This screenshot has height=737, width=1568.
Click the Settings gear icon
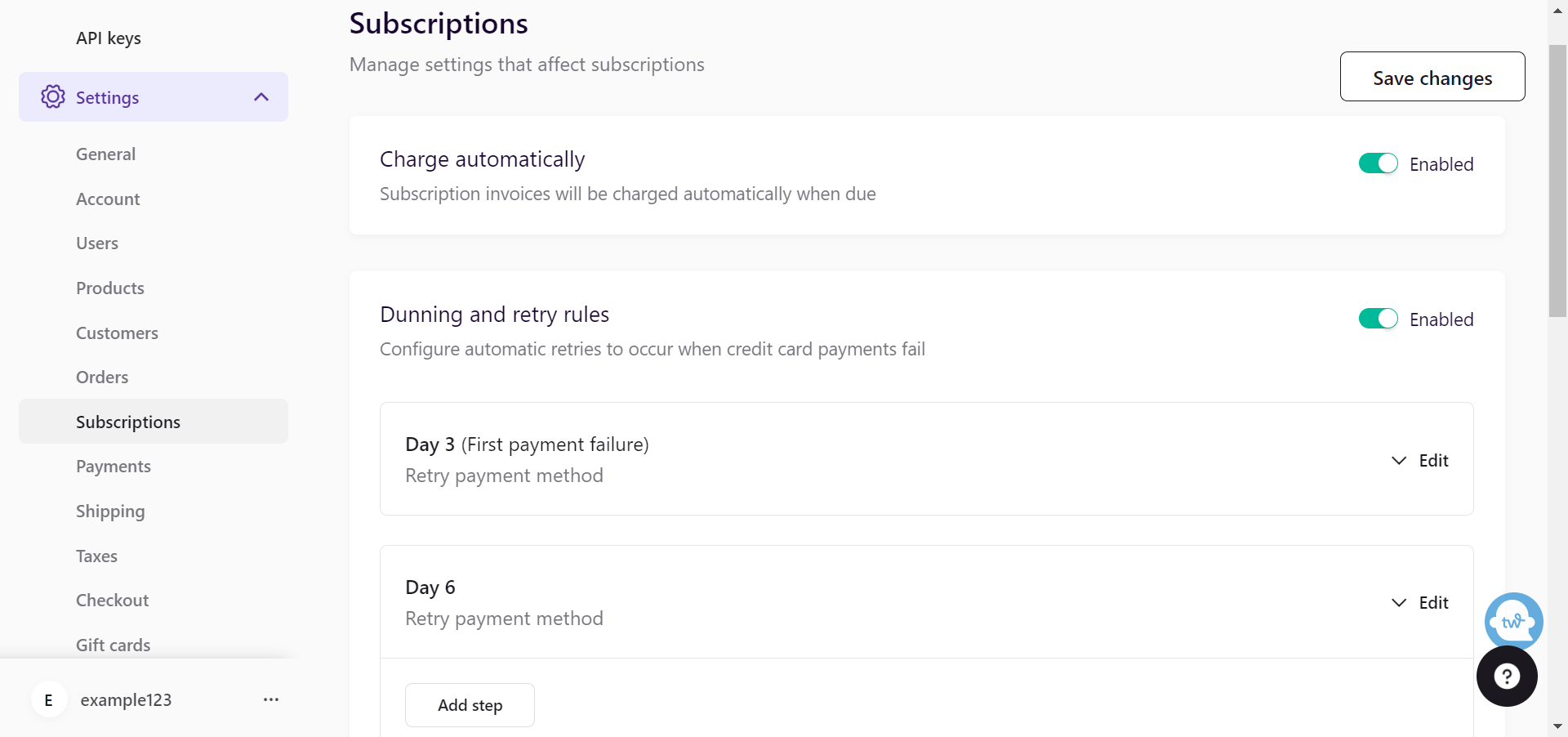(53, 96)
